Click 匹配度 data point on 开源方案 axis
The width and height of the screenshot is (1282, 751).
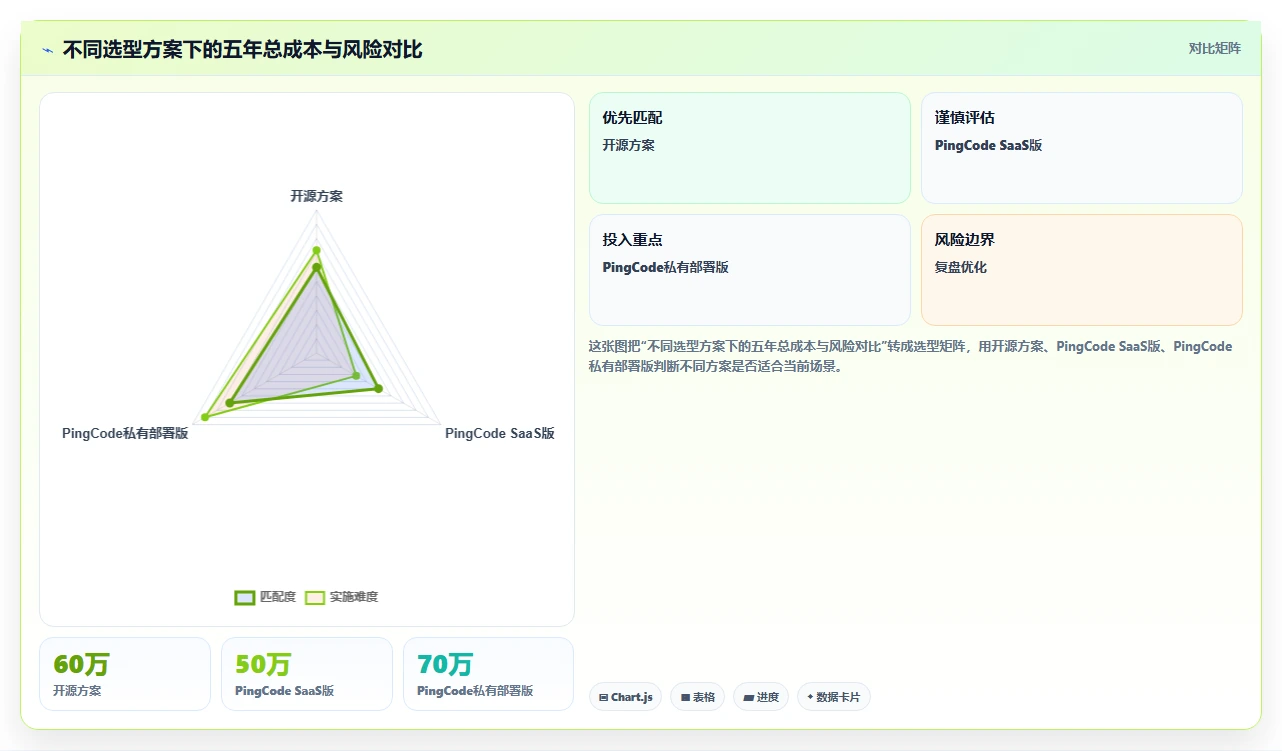pos(316,267)
